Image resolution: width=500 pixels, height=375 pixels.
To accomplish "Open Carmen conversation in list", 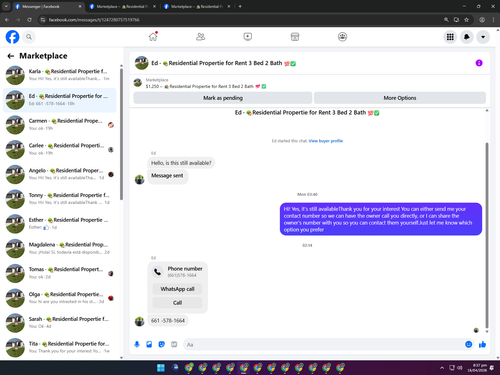I will (60, 125).
